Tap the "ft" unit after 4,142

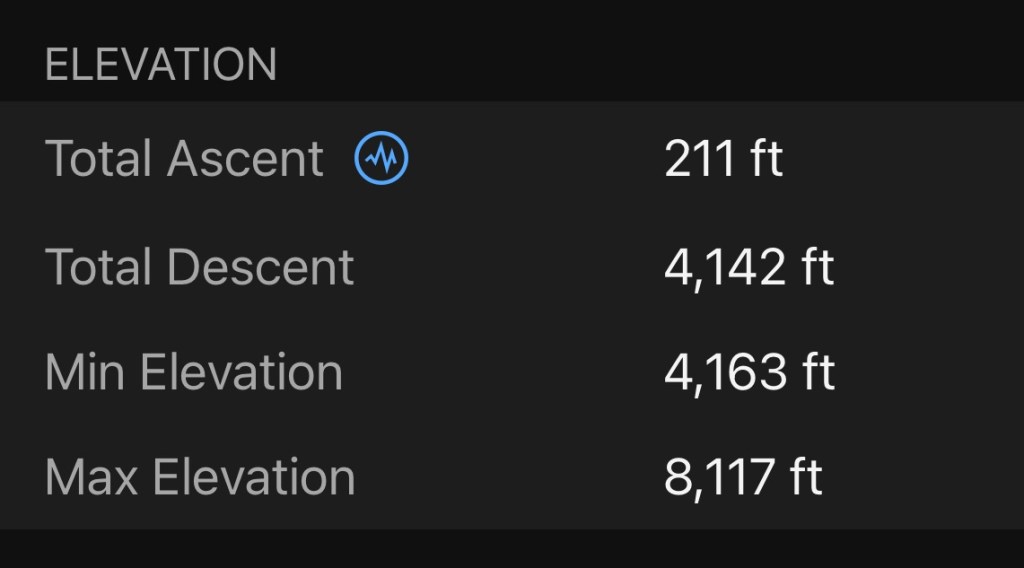(x=815, y=268)
